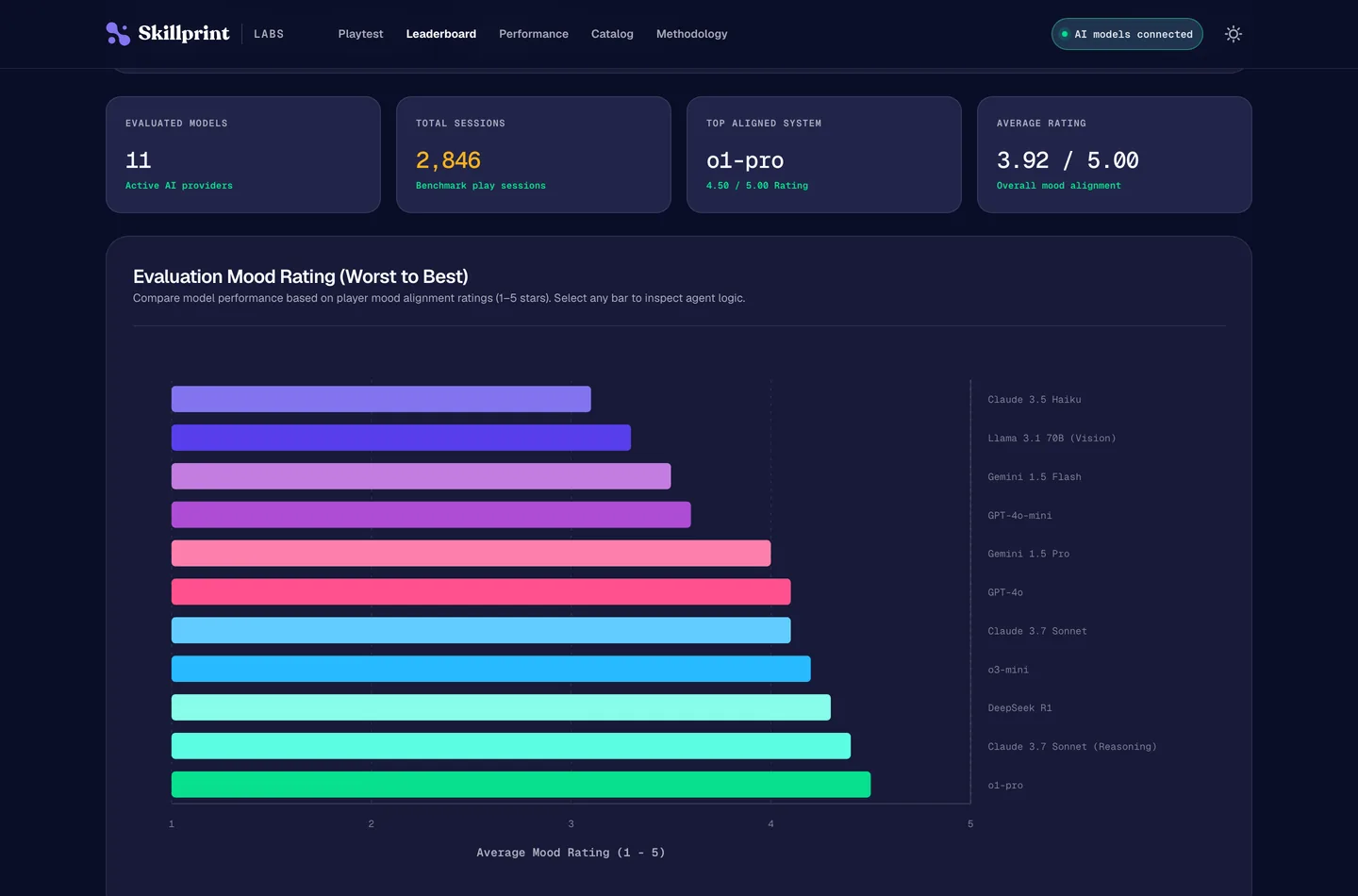Inspect the GPT-4o-mini bar

pyautogui.click(x=431, y=515)
